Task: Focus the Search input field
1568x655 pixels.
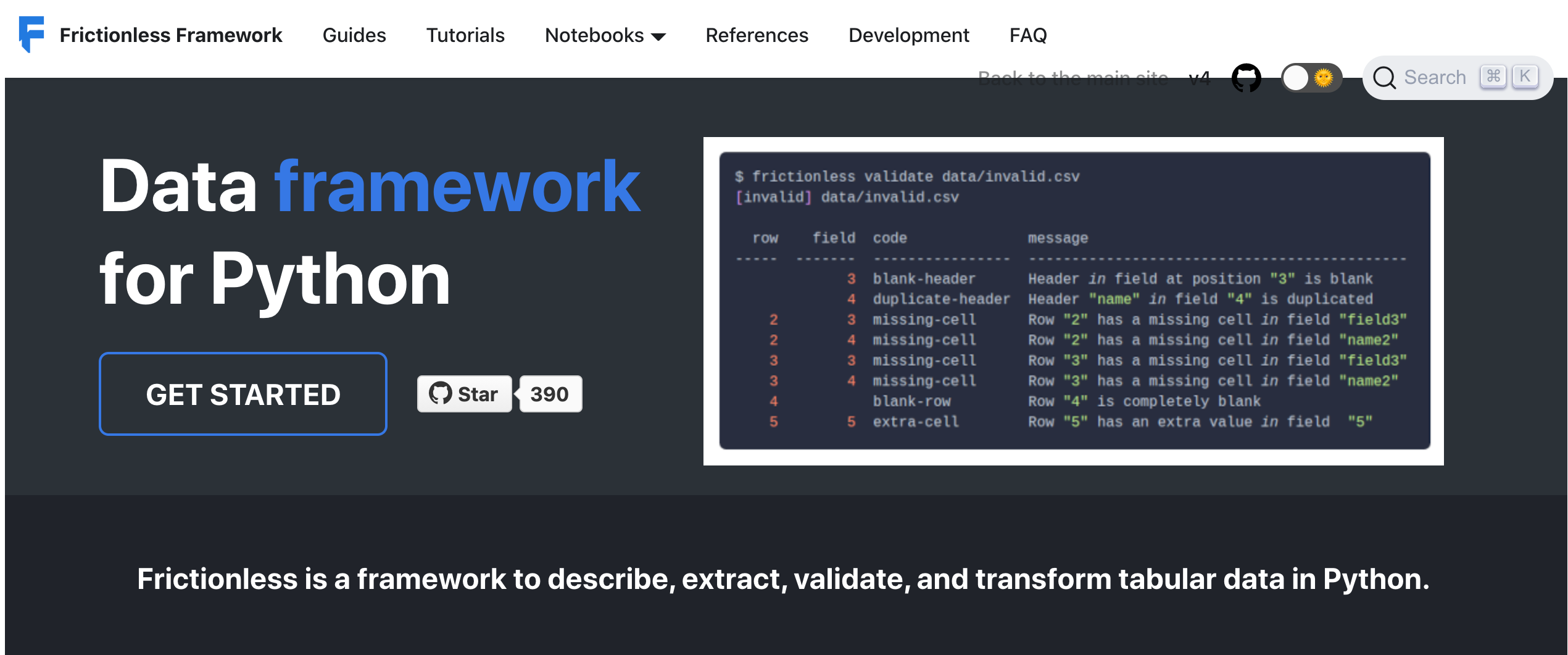Action: click(x=1457, y=78)
